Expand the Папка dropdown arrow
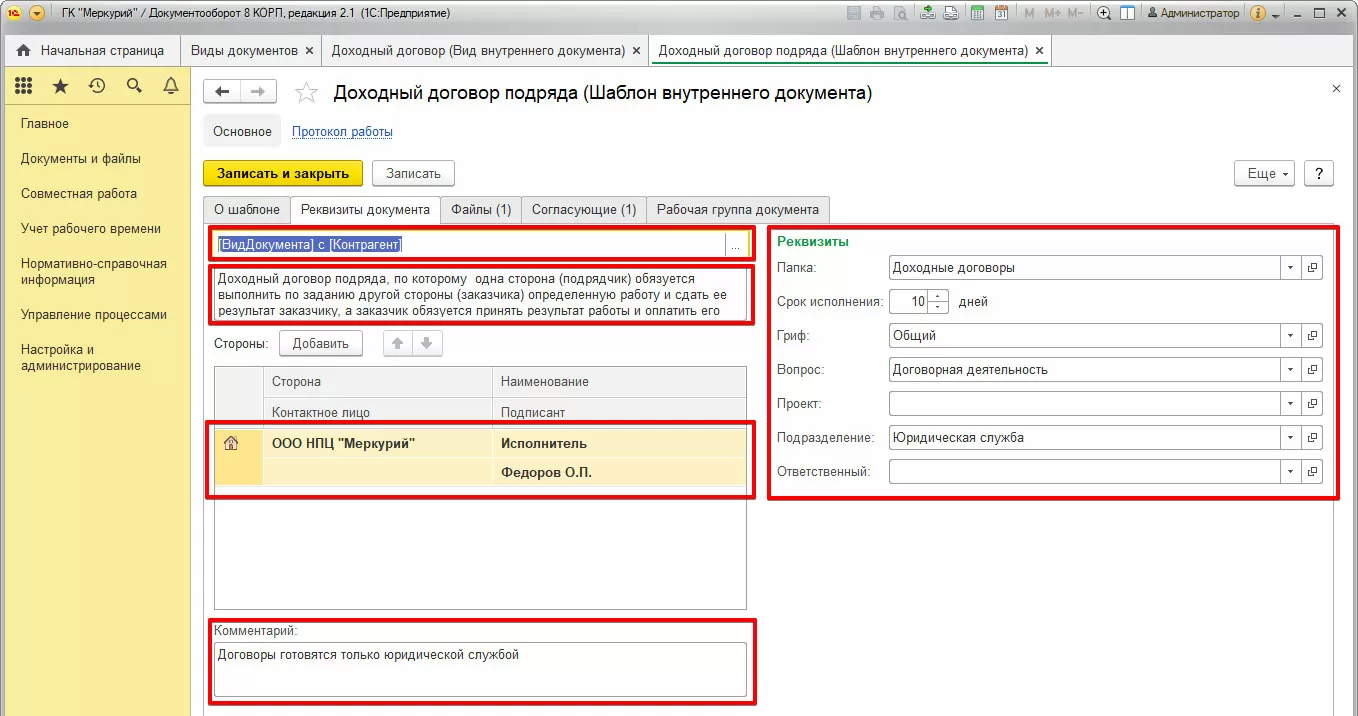This screenshot has width=1358, height=716. pos(1290,268)
